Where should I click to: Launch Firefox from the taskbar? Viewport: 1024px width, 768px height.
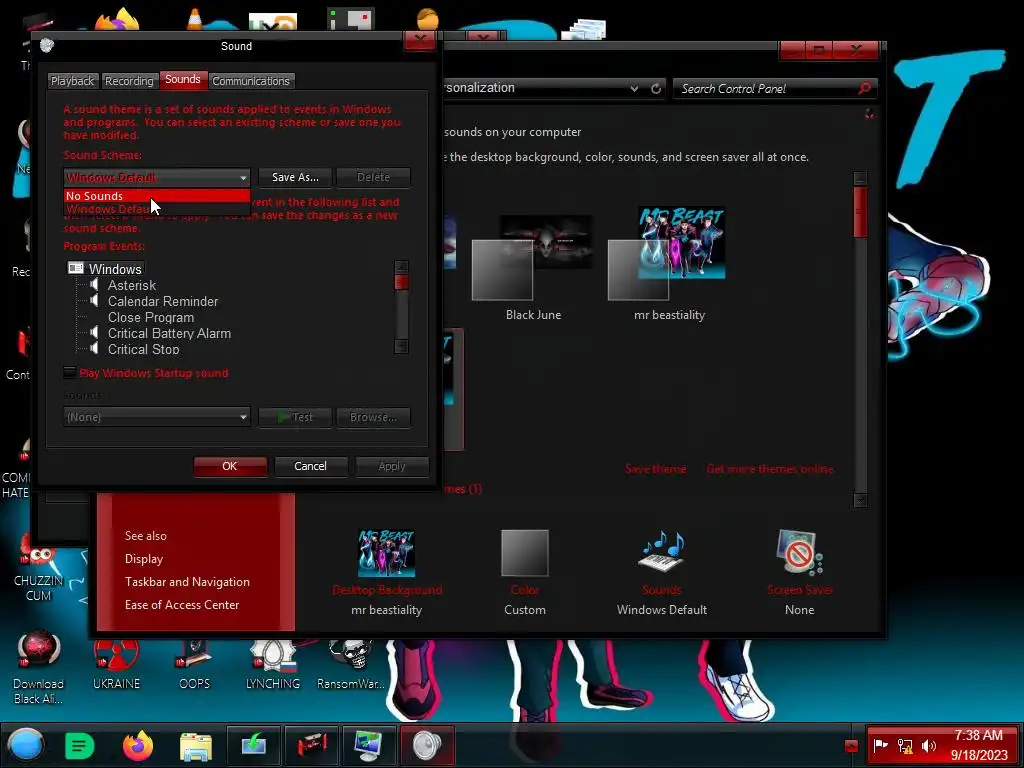[x=138, y=746]
